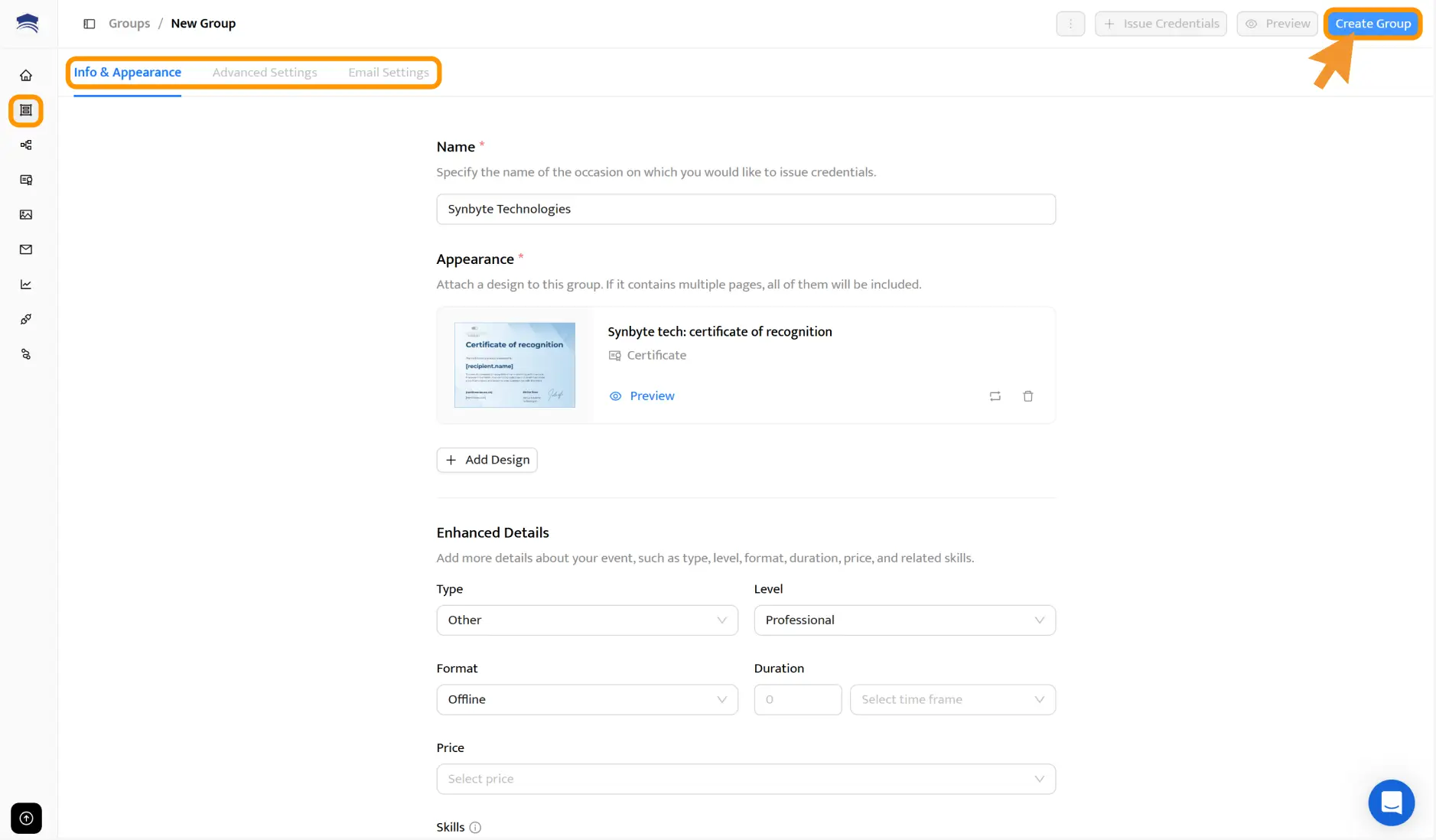Switch to the Advanced Settings tab
1436x840 pixels.
(265, 72)
